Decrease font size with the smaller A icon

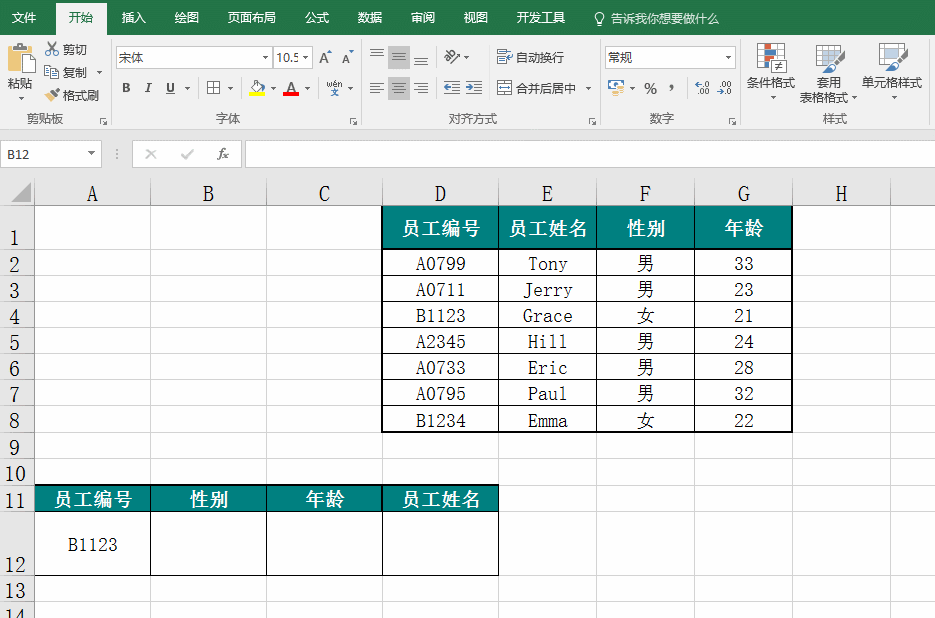point(348,57)
